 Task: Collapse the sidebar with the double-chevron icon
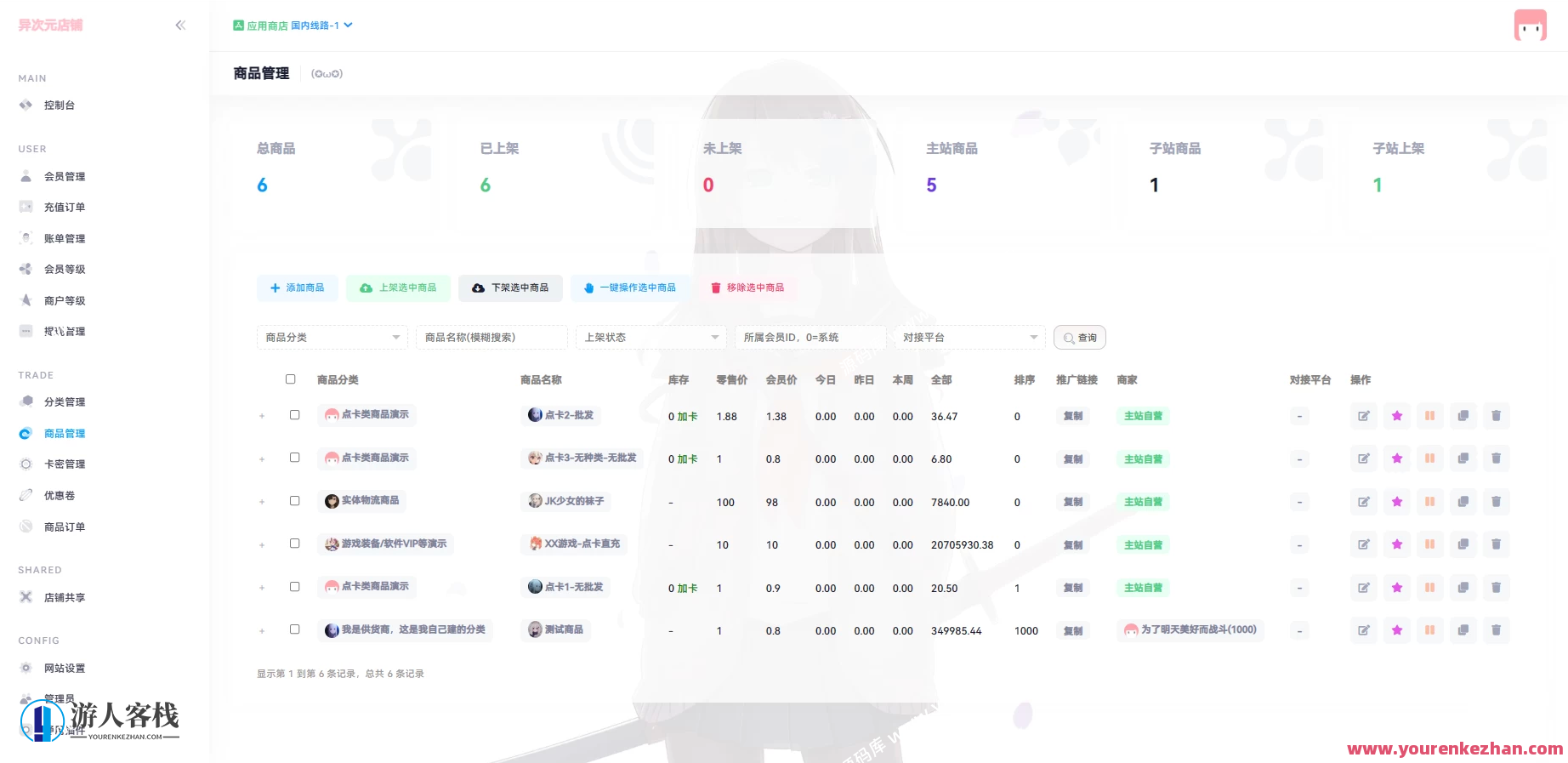coord(180,26)
